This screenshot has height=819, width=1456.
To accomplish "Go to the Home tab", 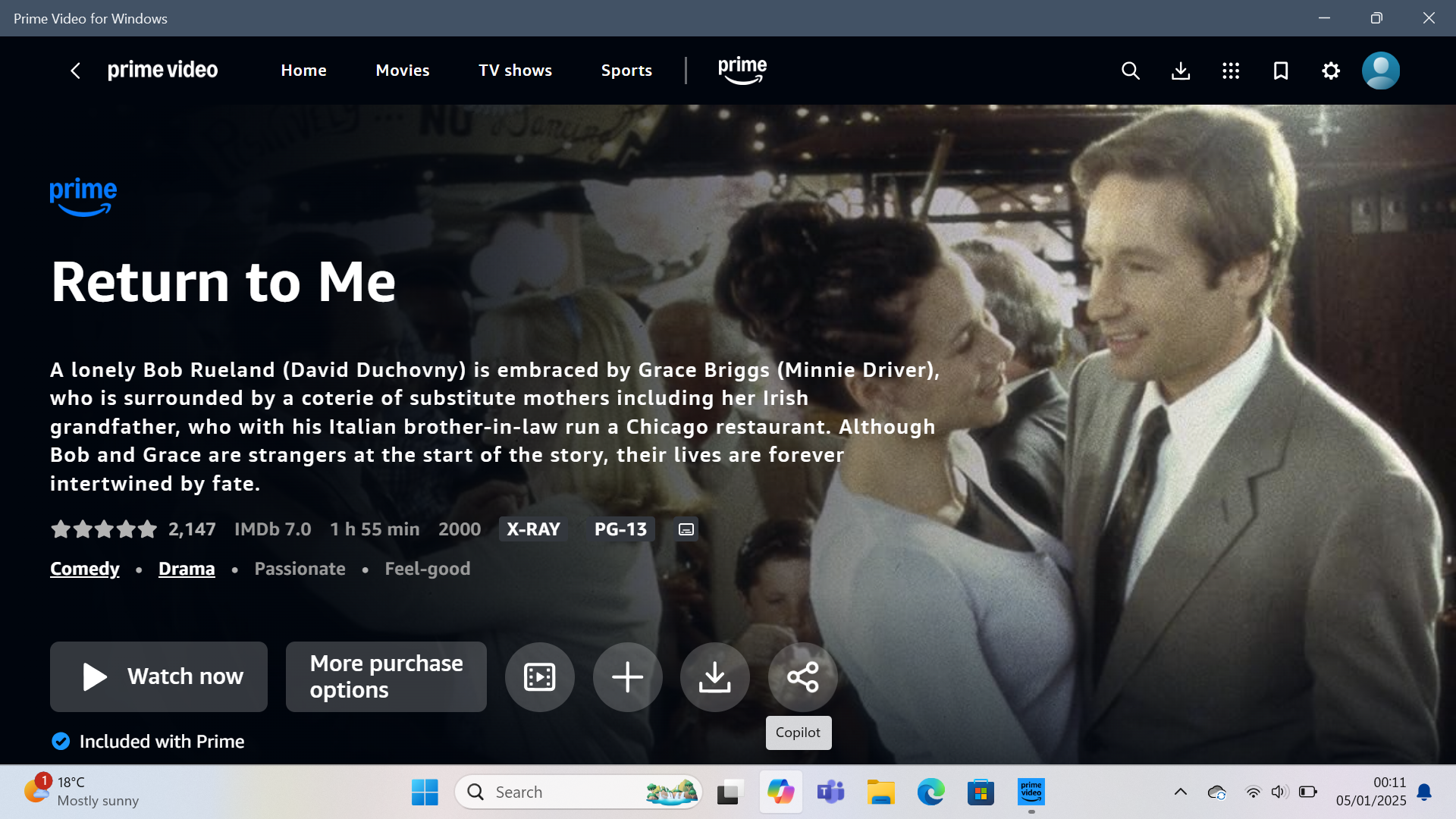I will click(x=303, y=71).
